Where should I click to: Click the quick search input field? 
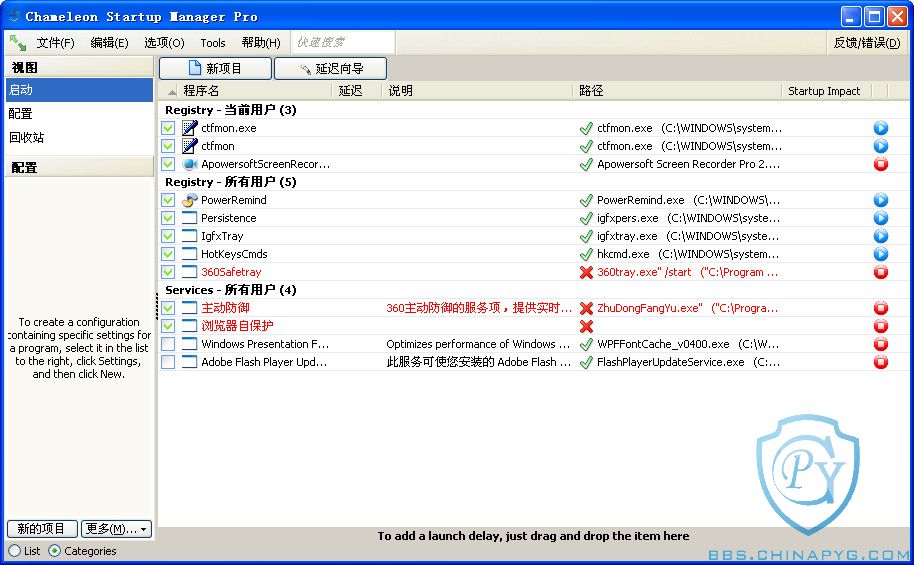343,43
